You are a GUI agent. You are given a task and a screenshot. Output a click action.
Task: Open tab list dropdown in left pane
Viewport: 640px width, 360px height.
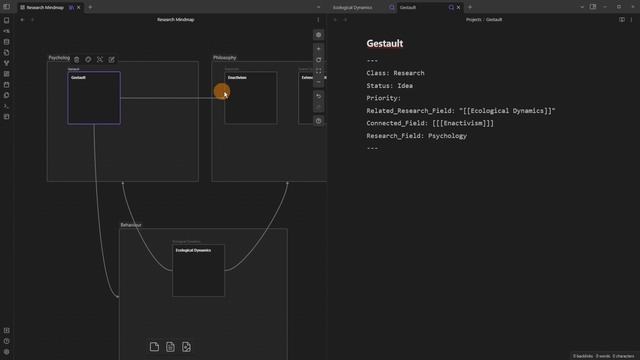318,7
